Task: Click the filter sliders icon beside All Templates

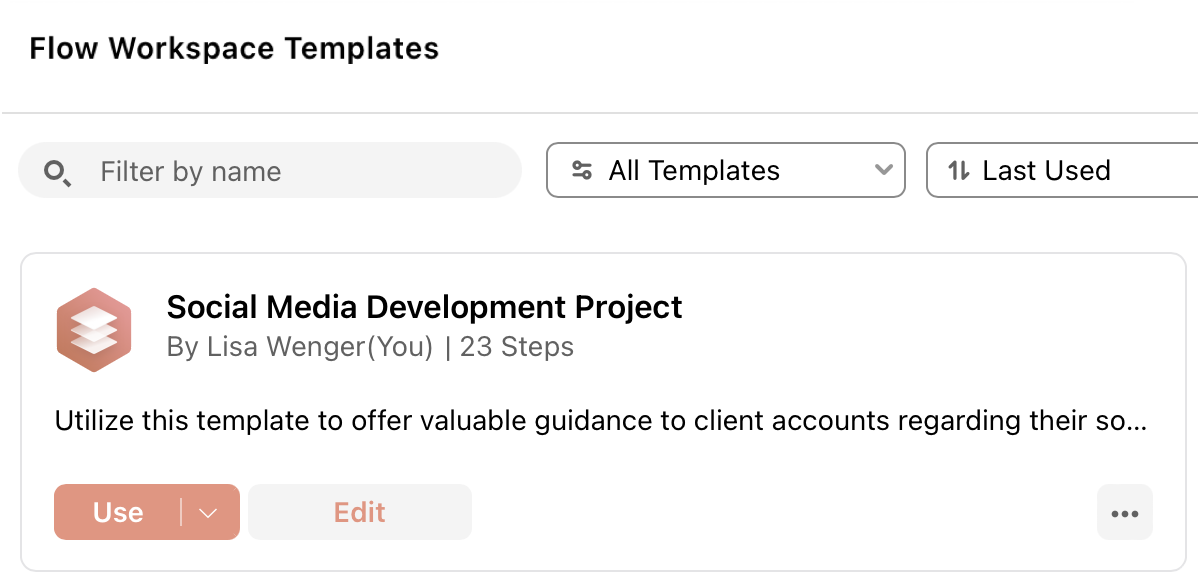Action: (582, 170)
